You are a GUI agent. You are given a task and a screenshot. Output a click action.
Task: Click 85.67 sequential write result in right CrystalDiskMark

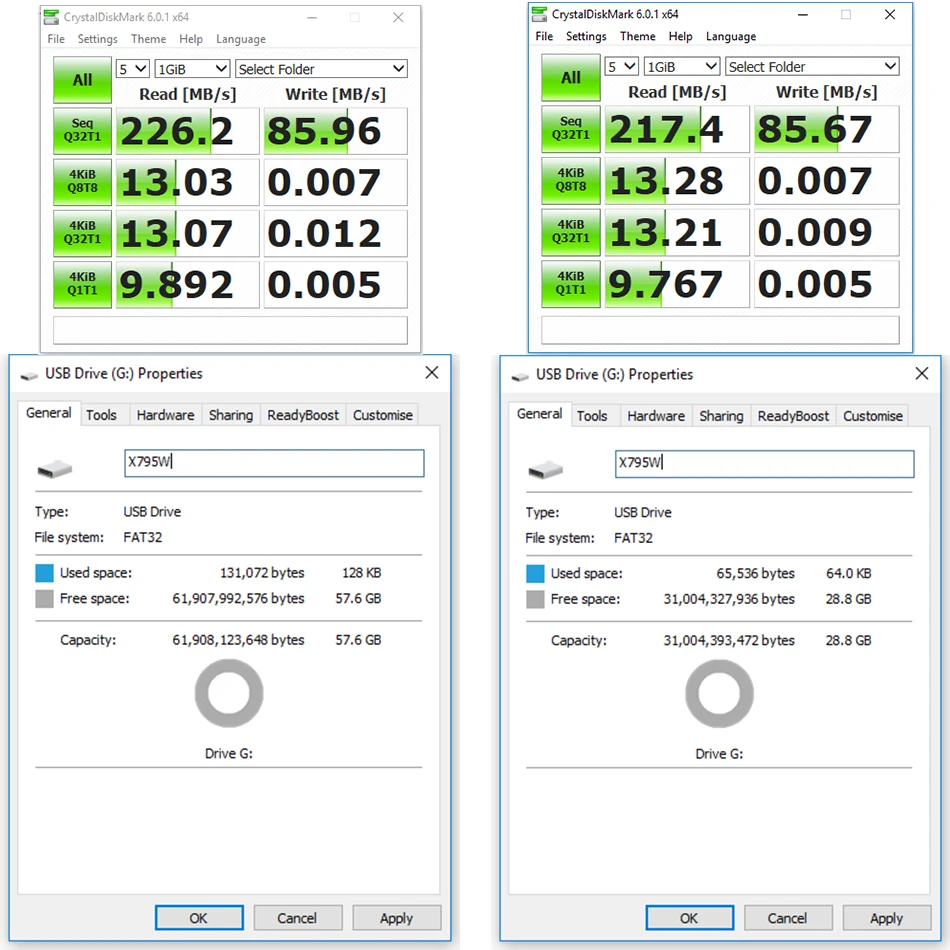click(827, 129)
